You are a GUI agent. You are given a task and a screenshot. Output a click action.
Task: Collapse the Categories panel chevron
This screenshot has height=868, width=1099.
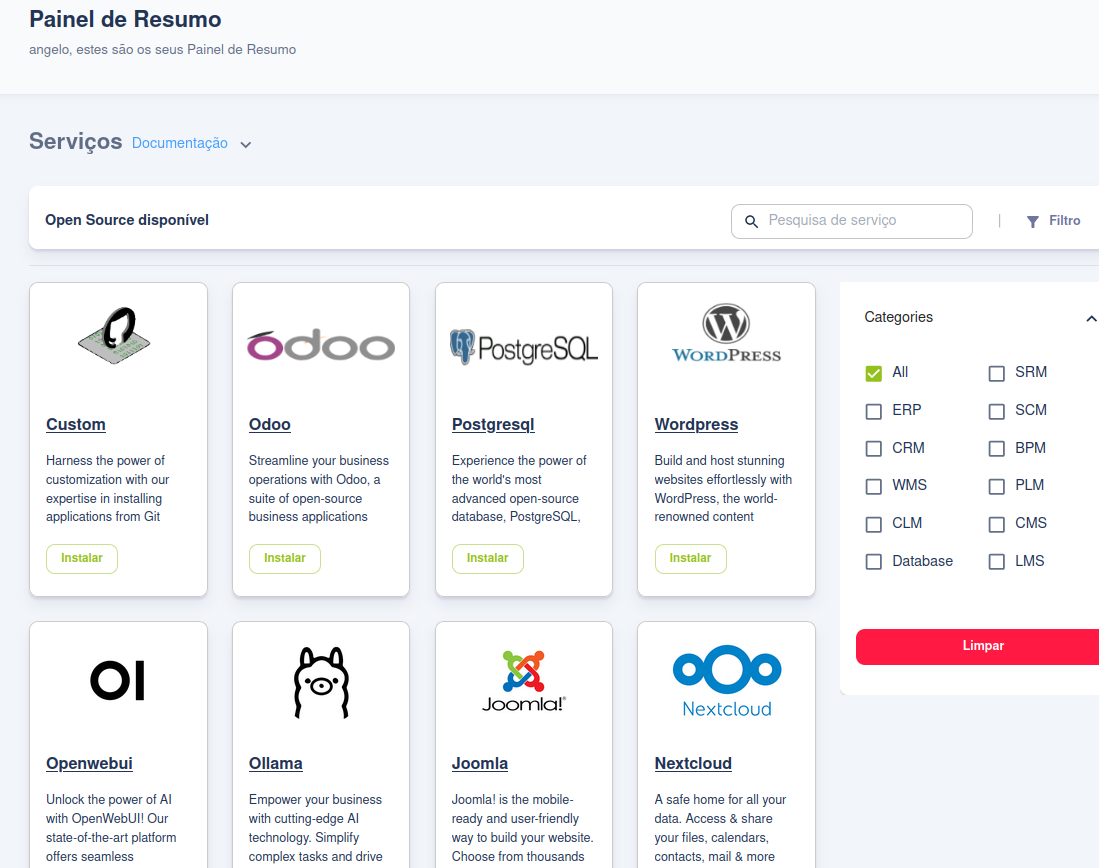[1091, 318]
